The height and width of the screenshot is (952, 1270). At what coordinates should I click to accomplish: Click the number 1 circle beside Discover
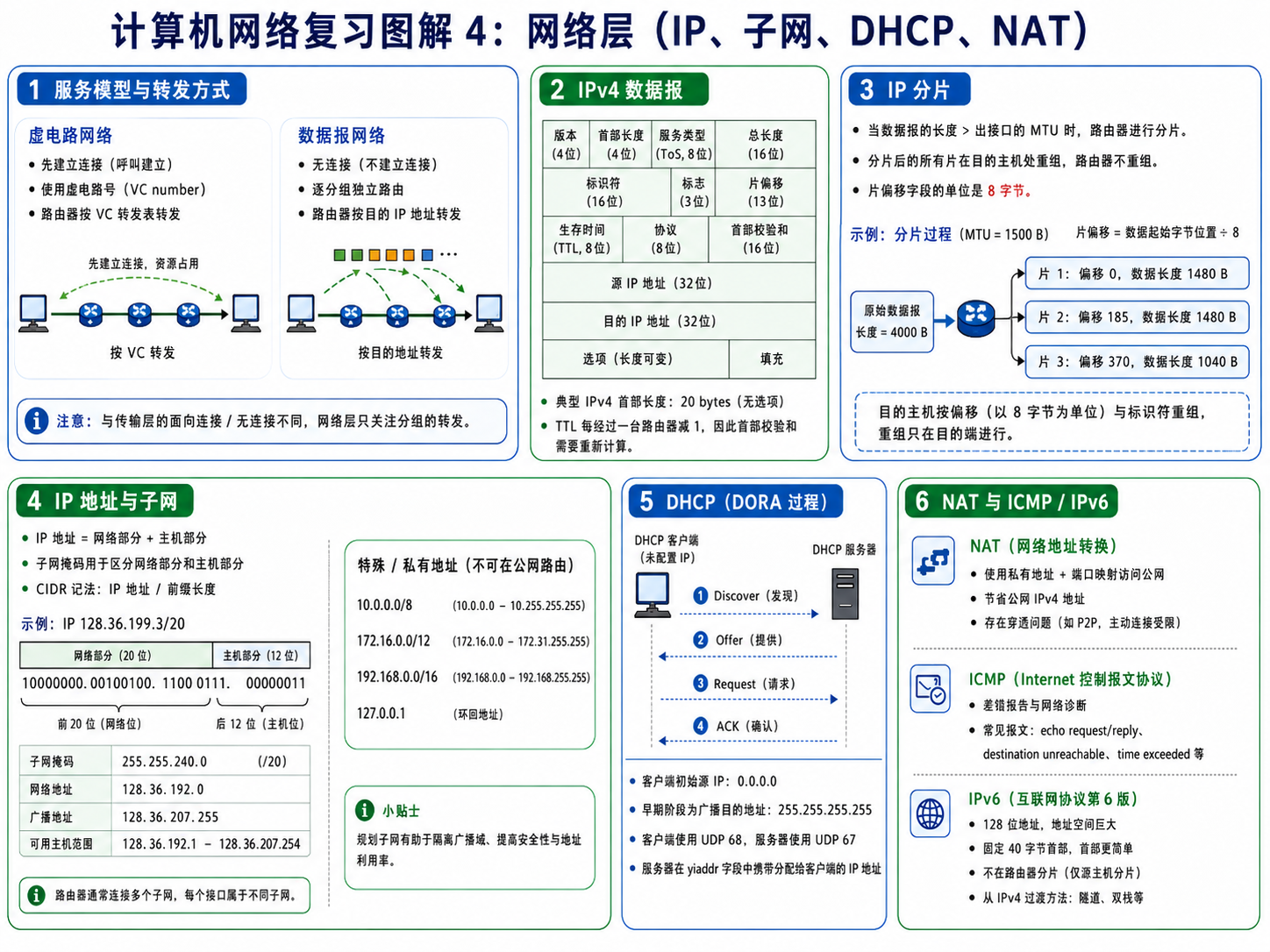pos(700,596)
